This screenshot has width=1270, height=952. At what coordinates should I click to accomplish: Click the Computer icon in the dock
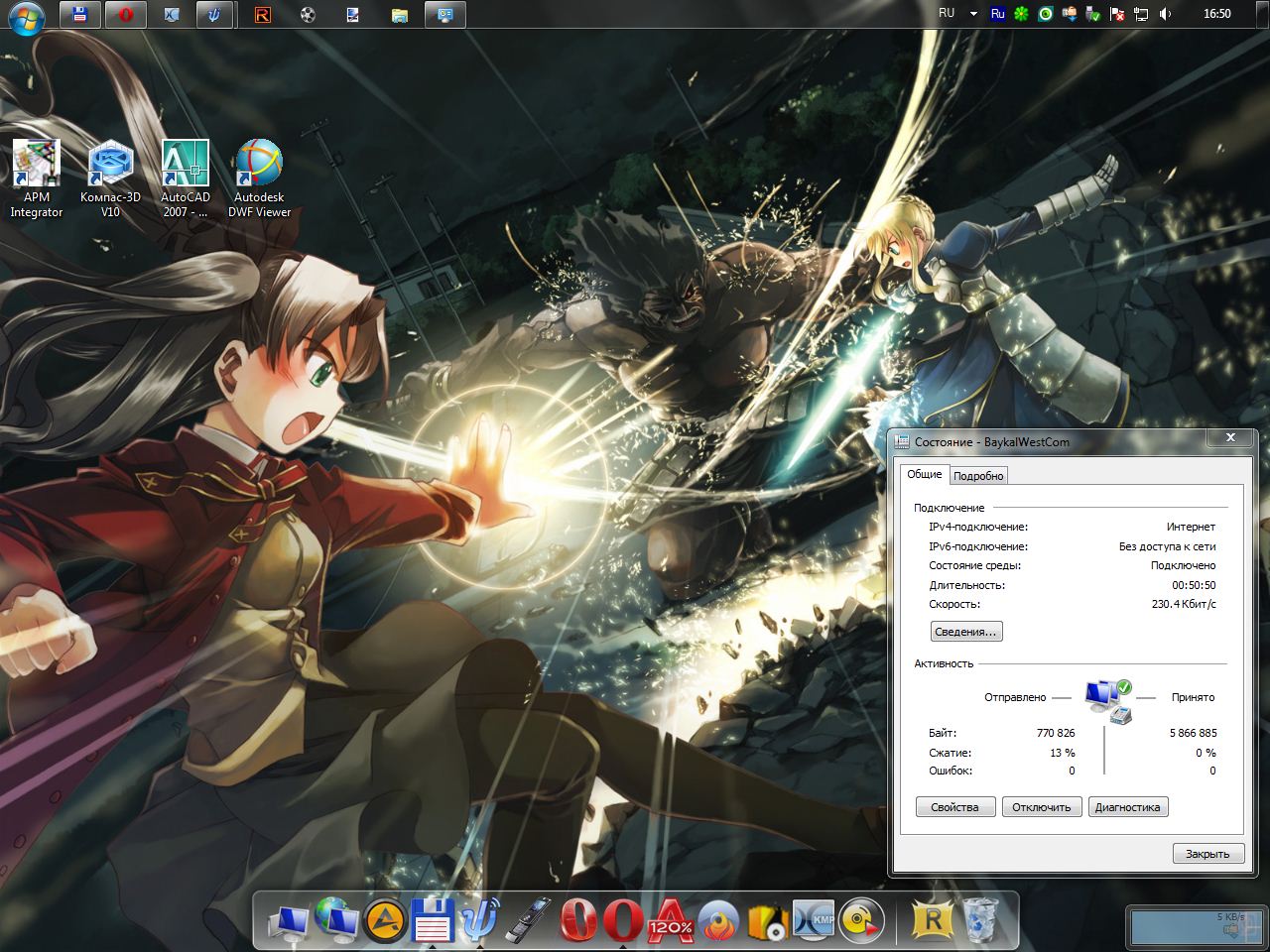290,922
